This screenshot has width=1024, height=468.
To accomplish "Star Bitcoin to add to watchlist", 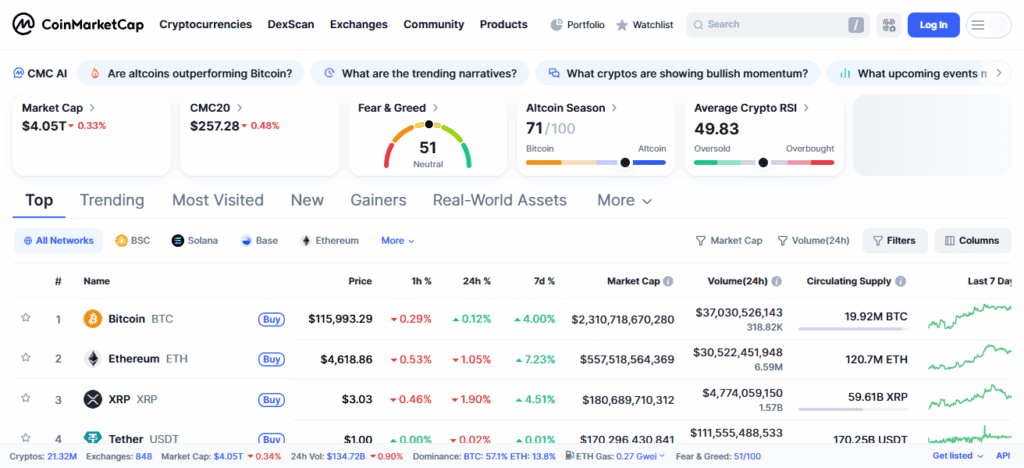I will coord(25,318).
